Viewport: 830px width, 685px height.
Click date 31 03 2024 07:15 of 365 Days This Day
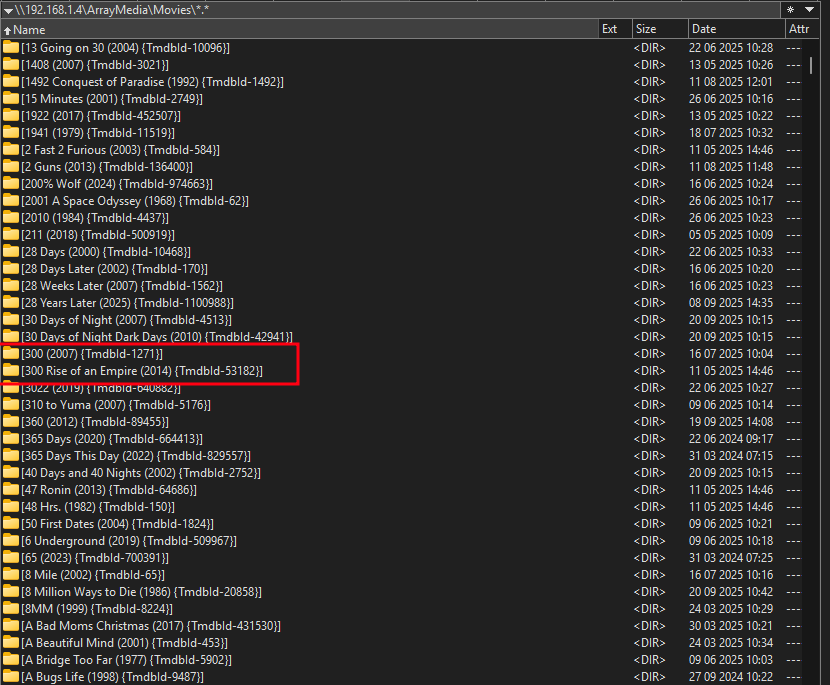(730, 456)
